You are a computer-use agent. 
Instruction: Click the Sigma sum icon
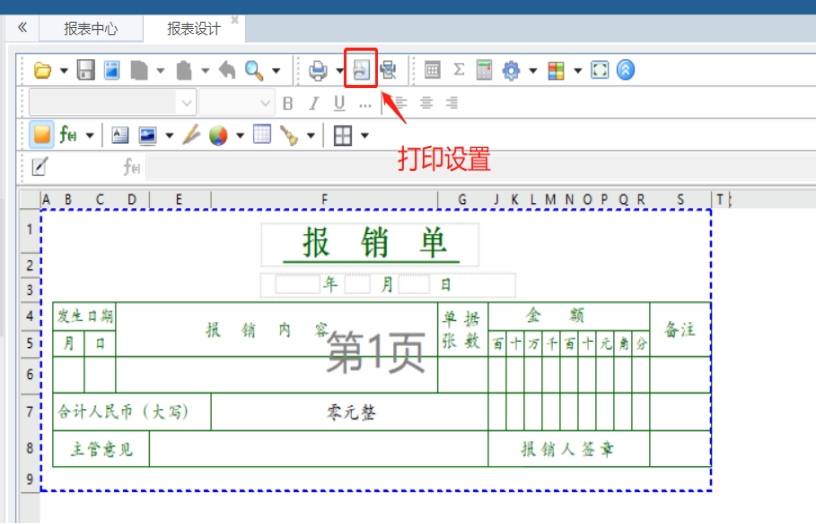(x=459, y=70)
